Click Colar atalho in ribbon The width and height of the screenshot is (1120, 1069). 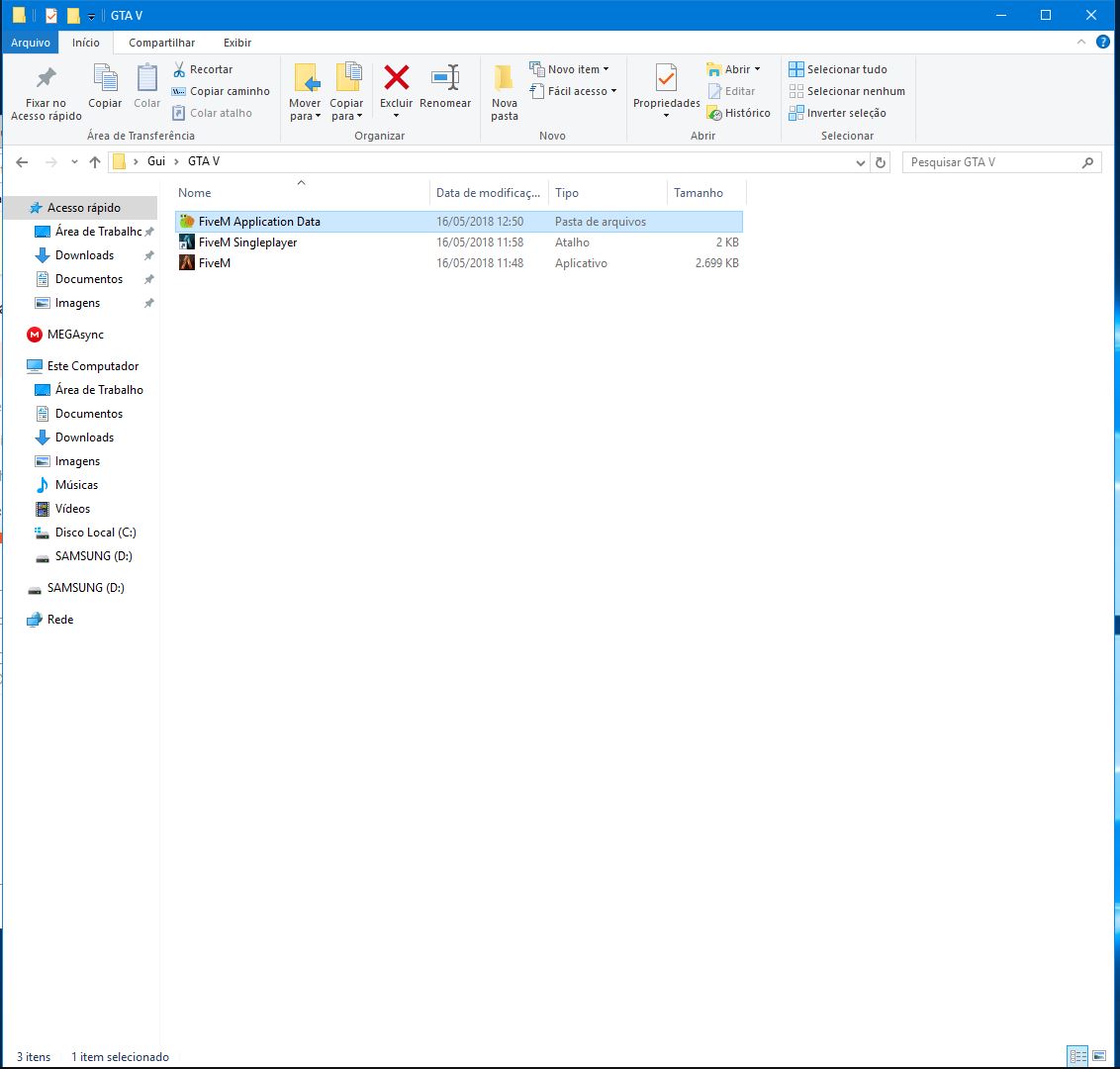(212, 113)
